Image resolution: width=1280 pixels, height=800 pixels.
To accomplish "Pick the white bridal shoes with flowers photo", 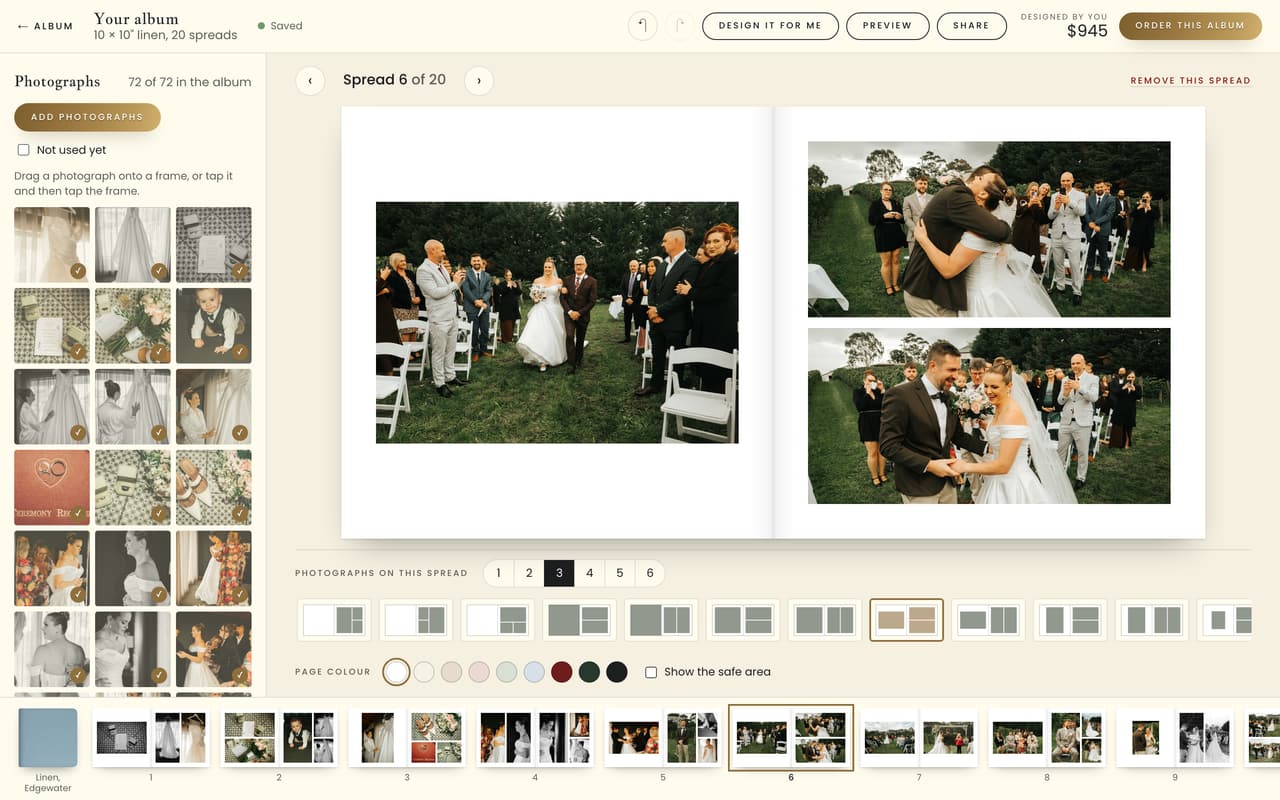I will point(214,488).
